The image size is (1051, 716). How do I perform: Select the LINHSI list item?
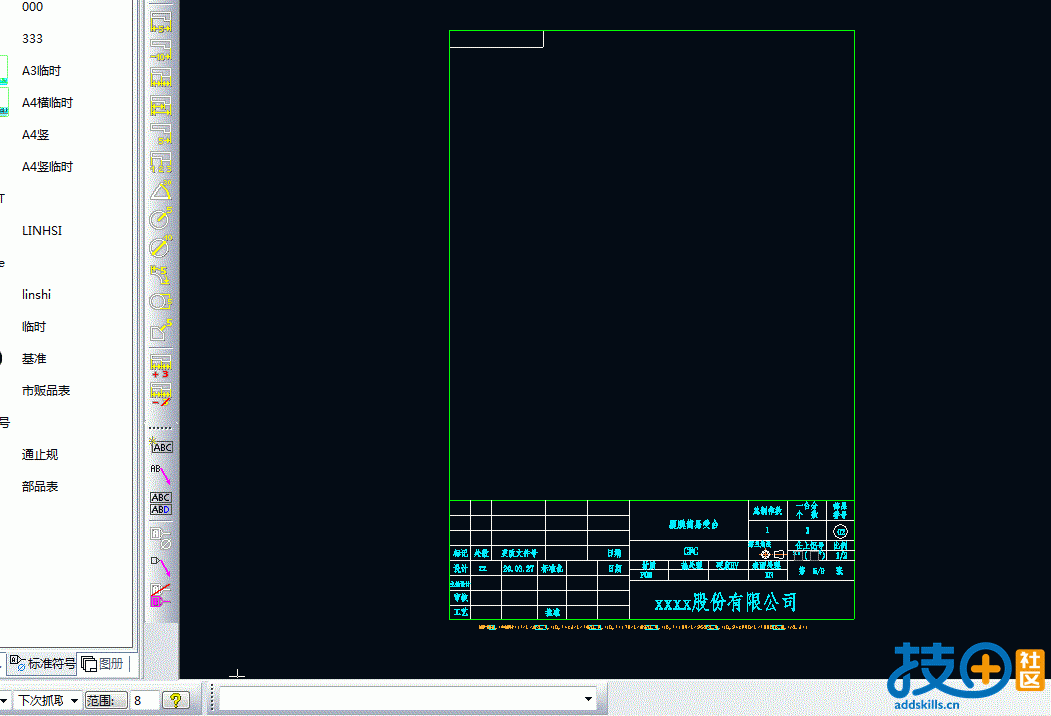[42, 231]
